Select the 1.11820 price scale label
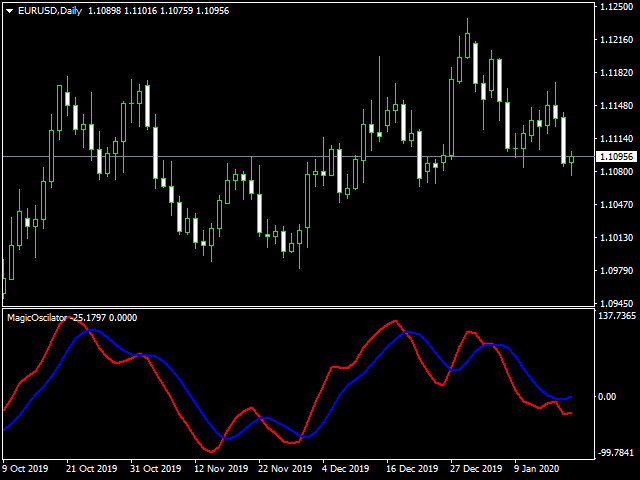 (x=616, y=73)
